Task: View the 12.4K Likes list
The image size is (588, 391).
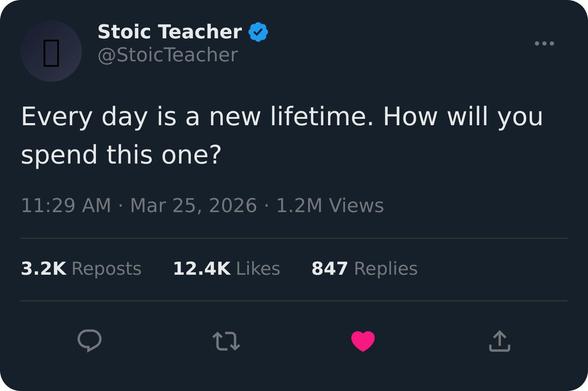Action: pos(226,268)
